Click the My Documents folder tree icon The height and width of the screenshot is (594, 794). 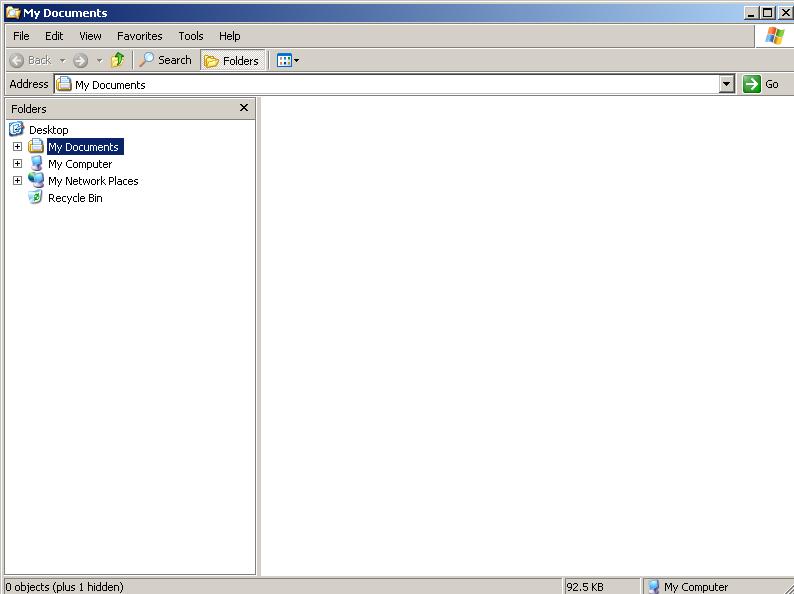(x=36, y=146)
